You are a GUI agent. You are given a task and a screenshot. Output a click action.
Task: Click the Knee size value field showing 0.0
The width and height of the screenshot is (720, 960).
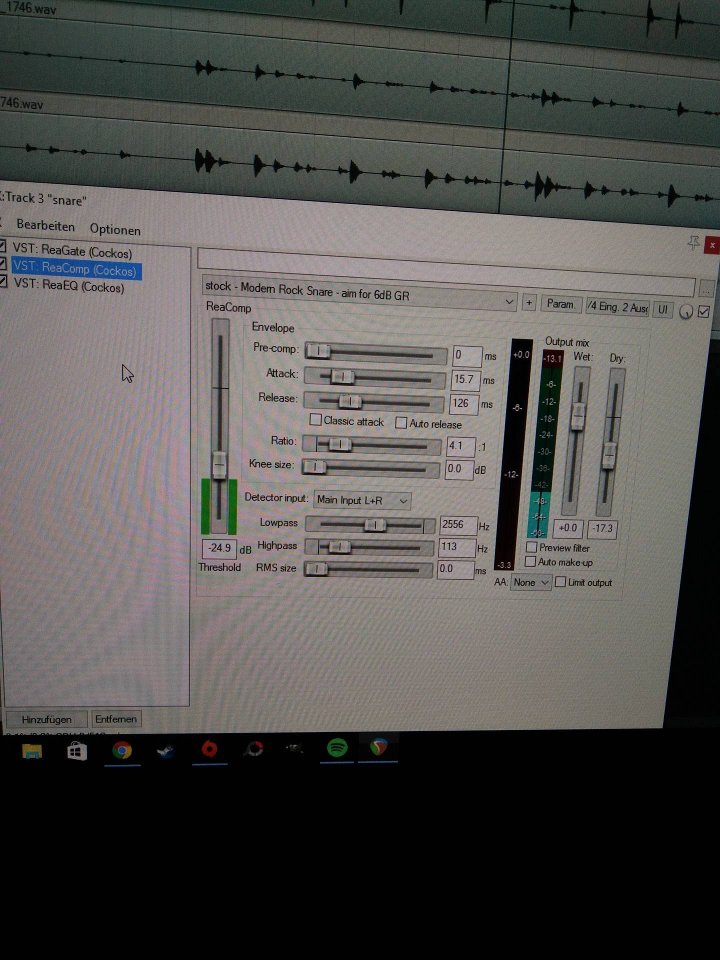(x=459, y=469)
